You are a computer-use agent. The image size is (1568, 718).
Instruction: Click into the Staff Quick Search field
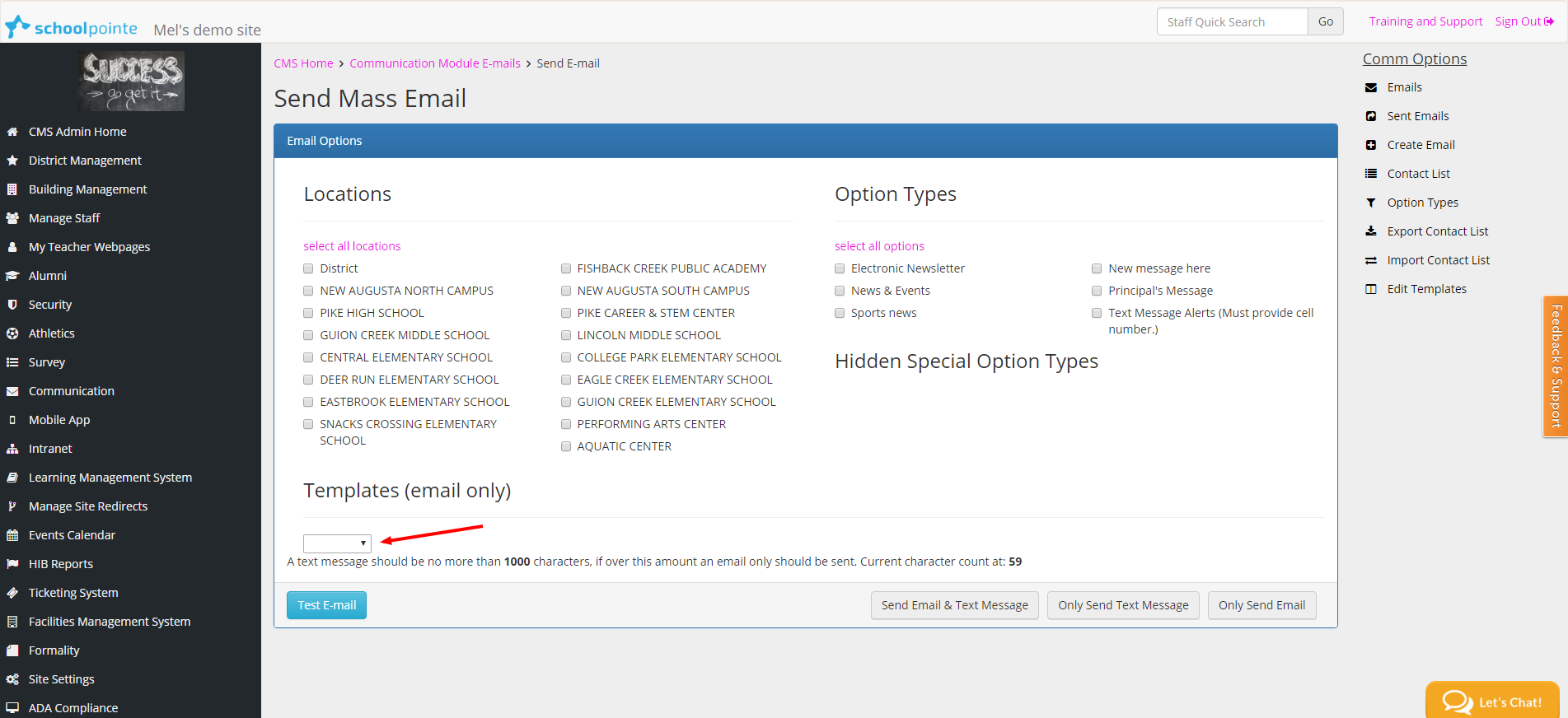[x=1232, y=21]
